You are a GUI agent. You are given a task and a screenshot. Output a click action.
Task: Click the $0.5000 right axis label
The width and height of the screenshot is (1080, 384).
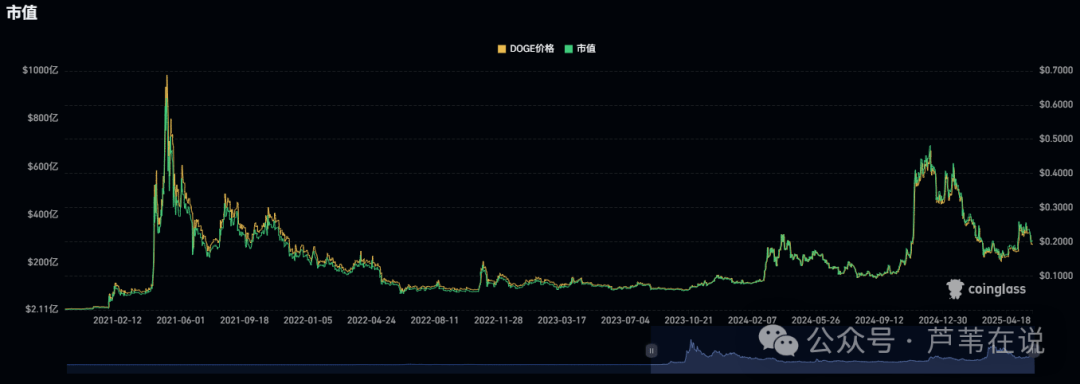pyautogui.click(x=1055, y=139)
